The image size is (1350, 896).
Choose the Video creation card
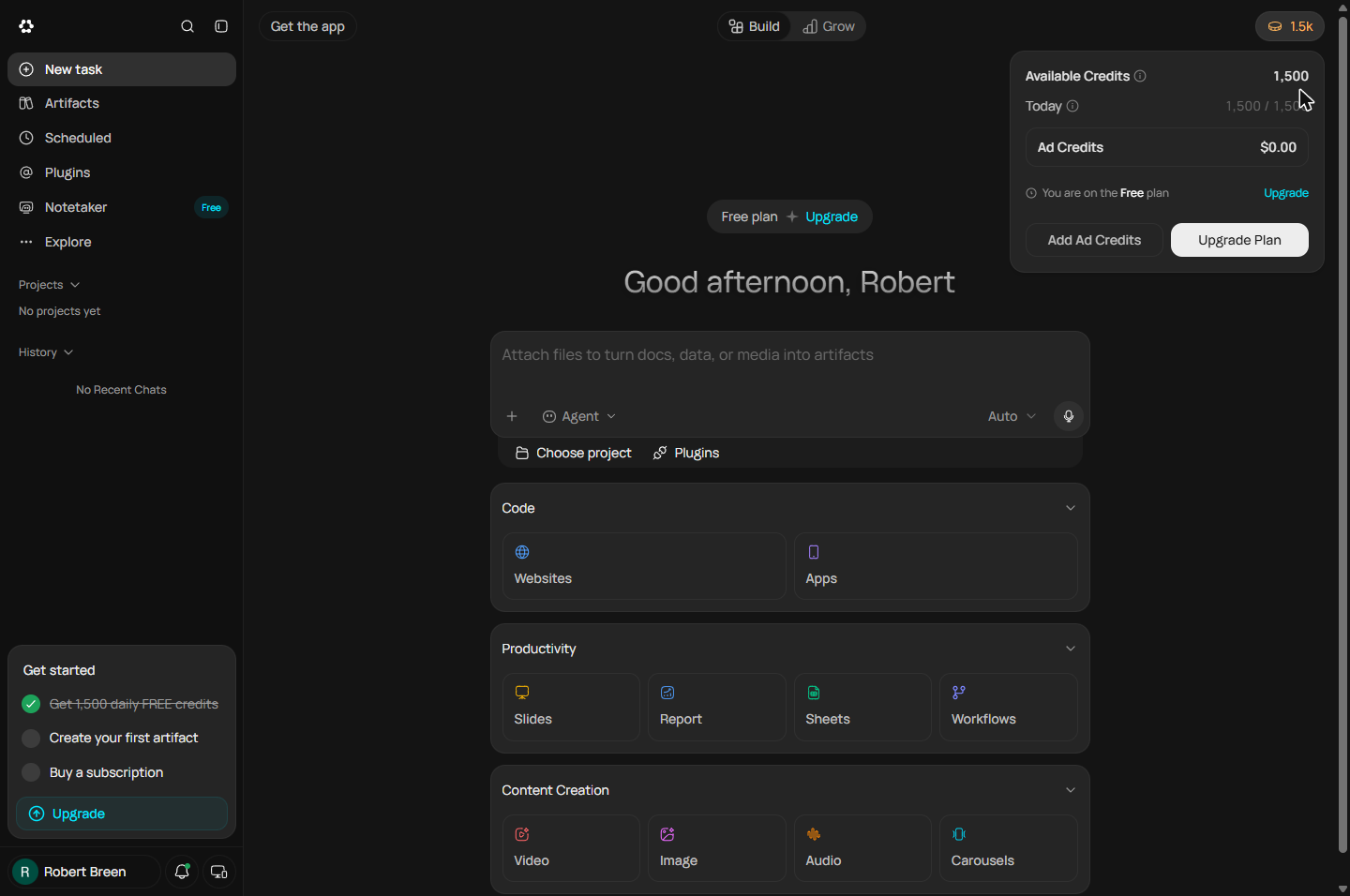tap(571, 848)
